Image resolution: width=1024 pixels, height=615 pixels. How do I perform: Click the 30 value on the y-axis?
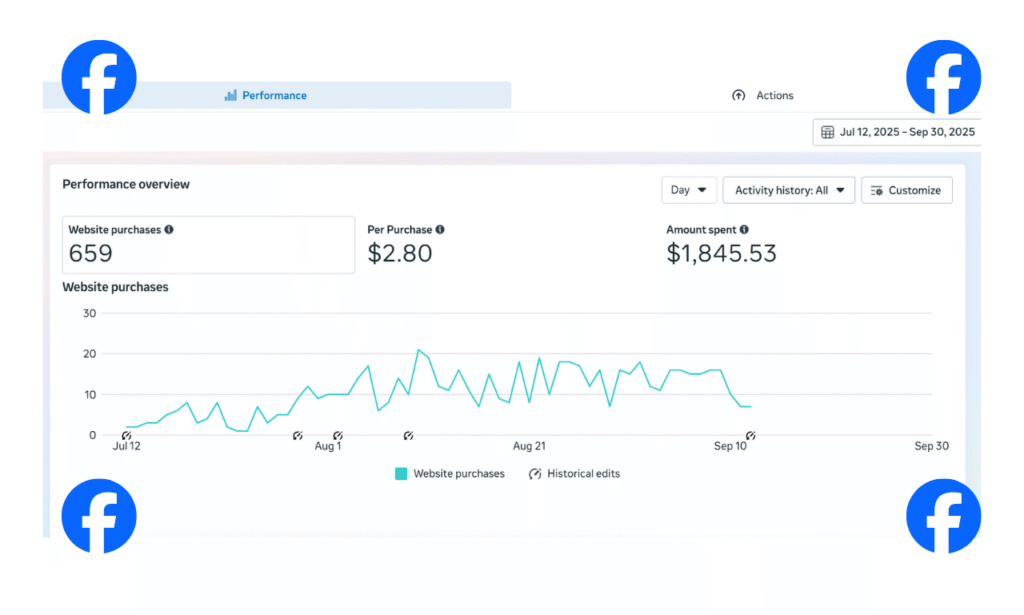pos(89,313)
